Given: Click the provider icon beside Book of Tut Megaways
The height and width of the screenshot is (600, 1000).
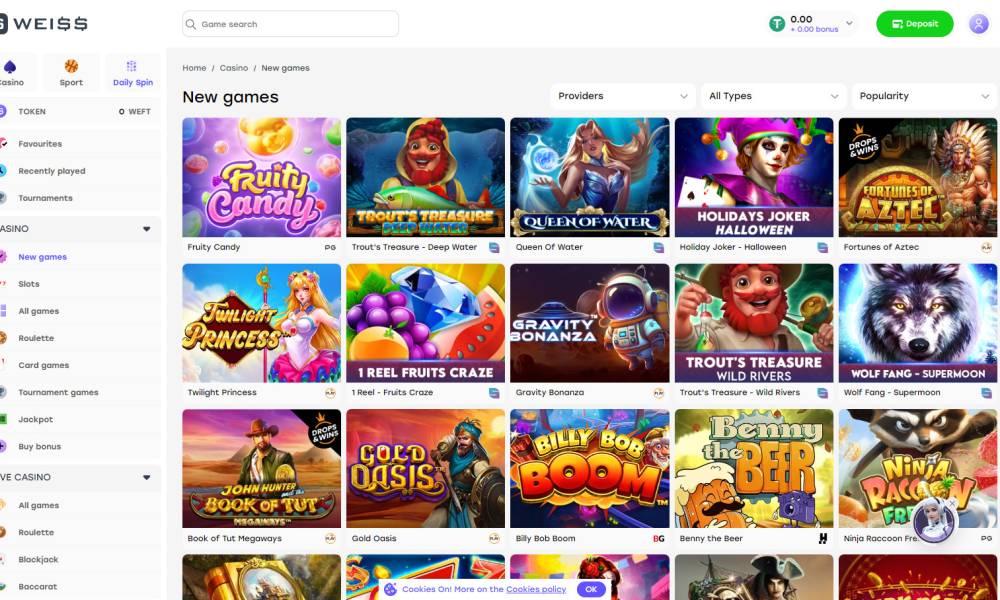Looking at the screenshot, I should coord(330,539).
